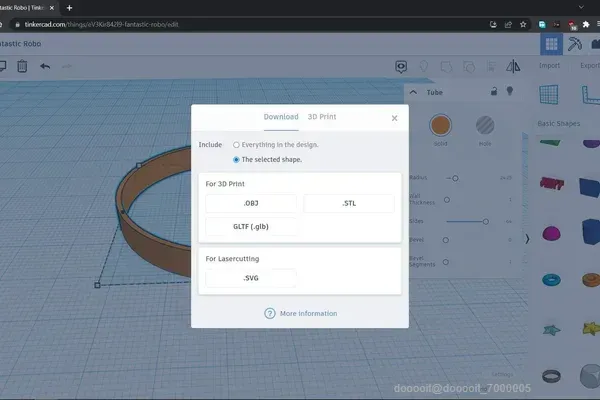Click the mirror flip tool icon
Screen dimensions: 600x400
513,66
